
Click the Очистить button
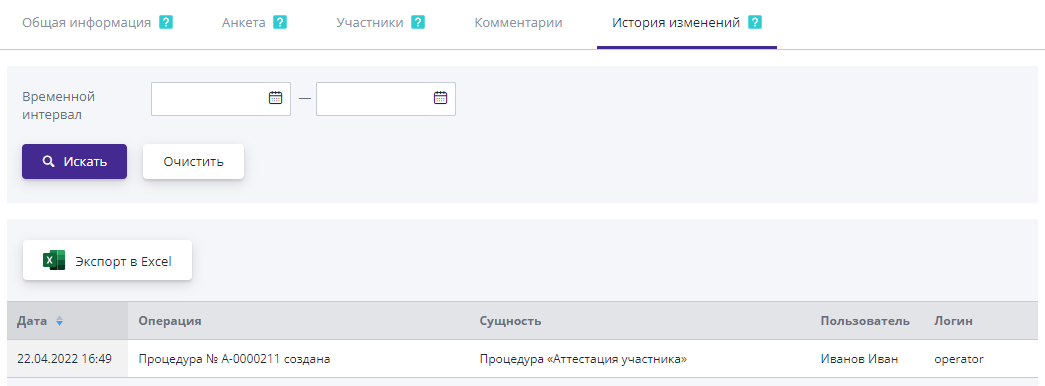click(x=193, y=161)
